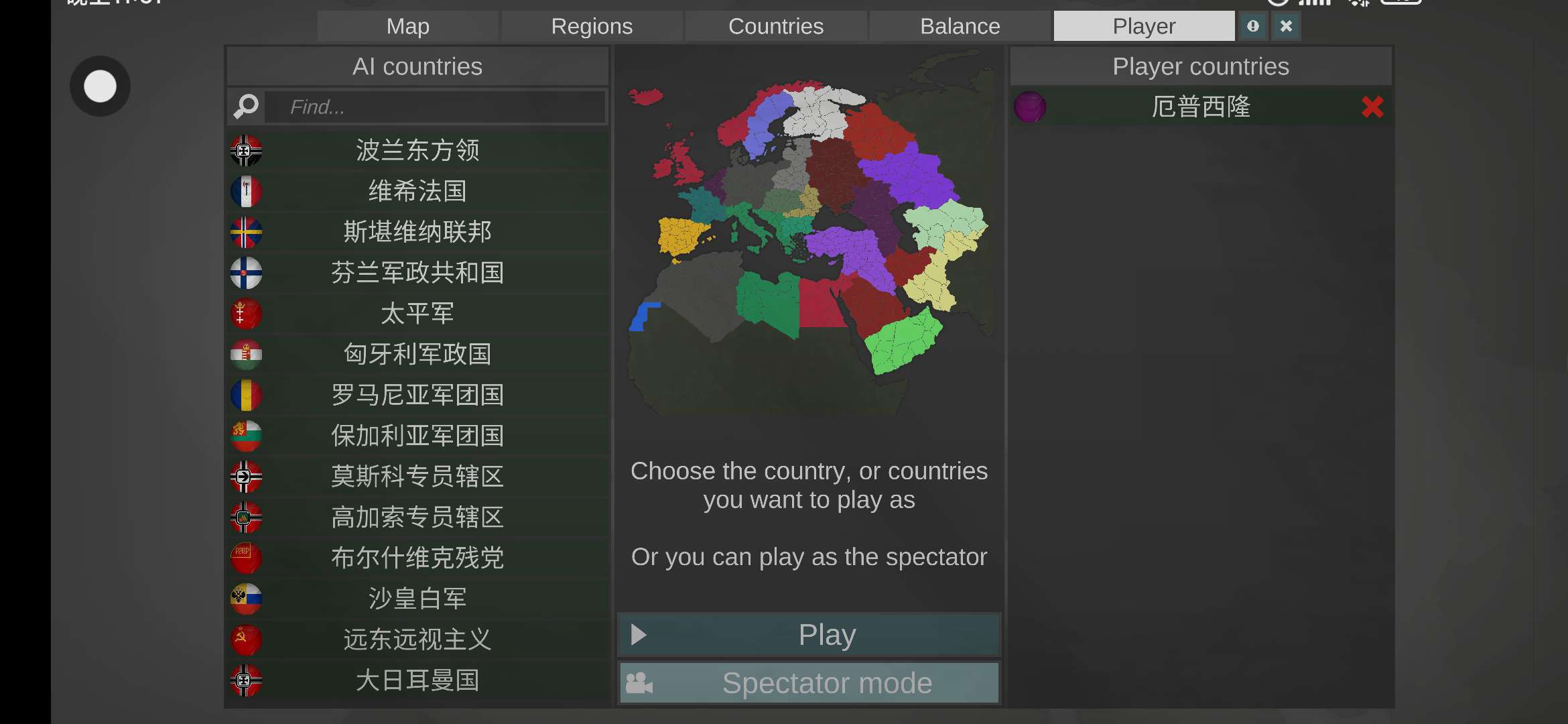The width and height of the screenshot is (1568, 724).
Task: Click the purple 厄普西隆 country emblem
Action: click(x=1030, y=107)
